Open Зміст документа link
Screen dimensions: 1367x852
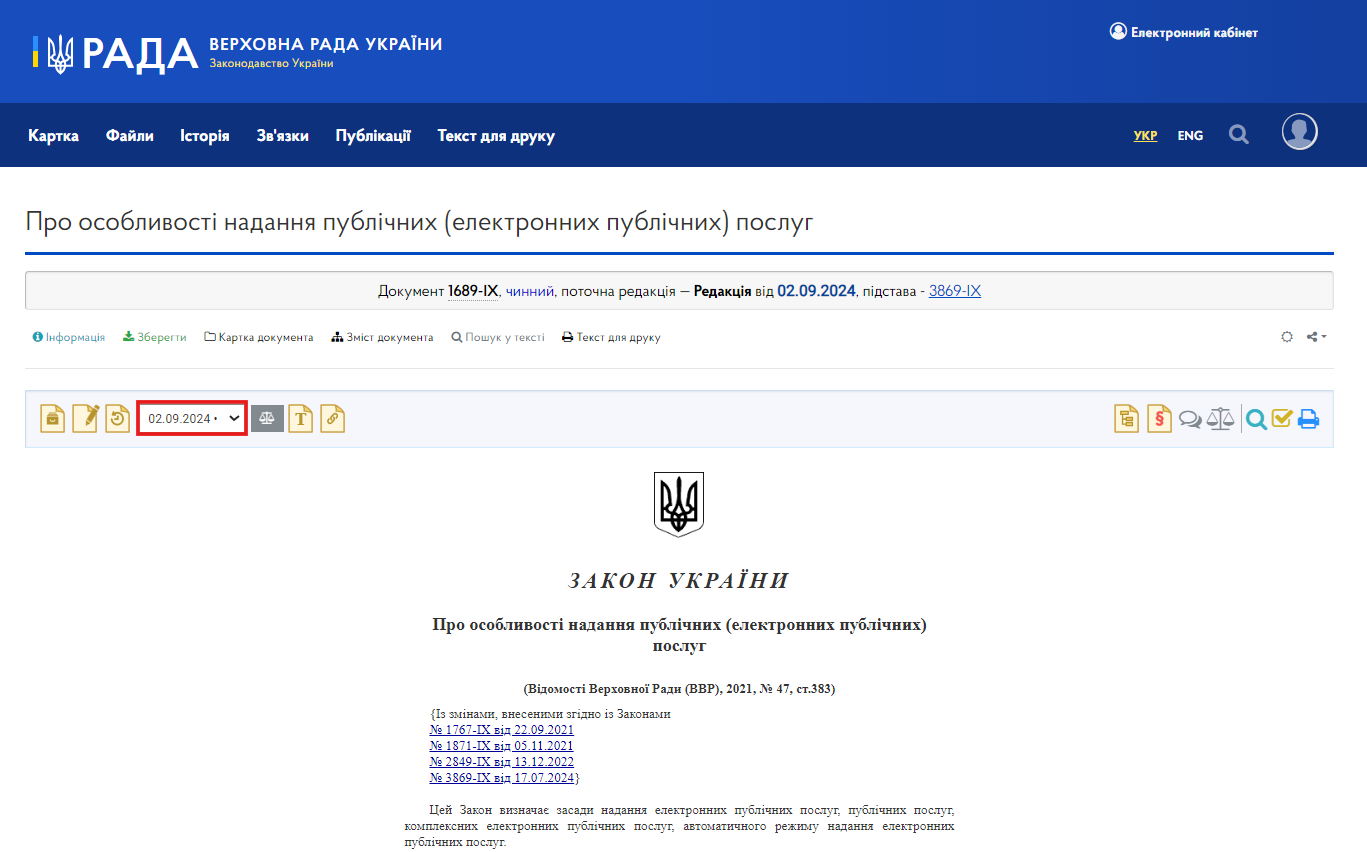383,337
